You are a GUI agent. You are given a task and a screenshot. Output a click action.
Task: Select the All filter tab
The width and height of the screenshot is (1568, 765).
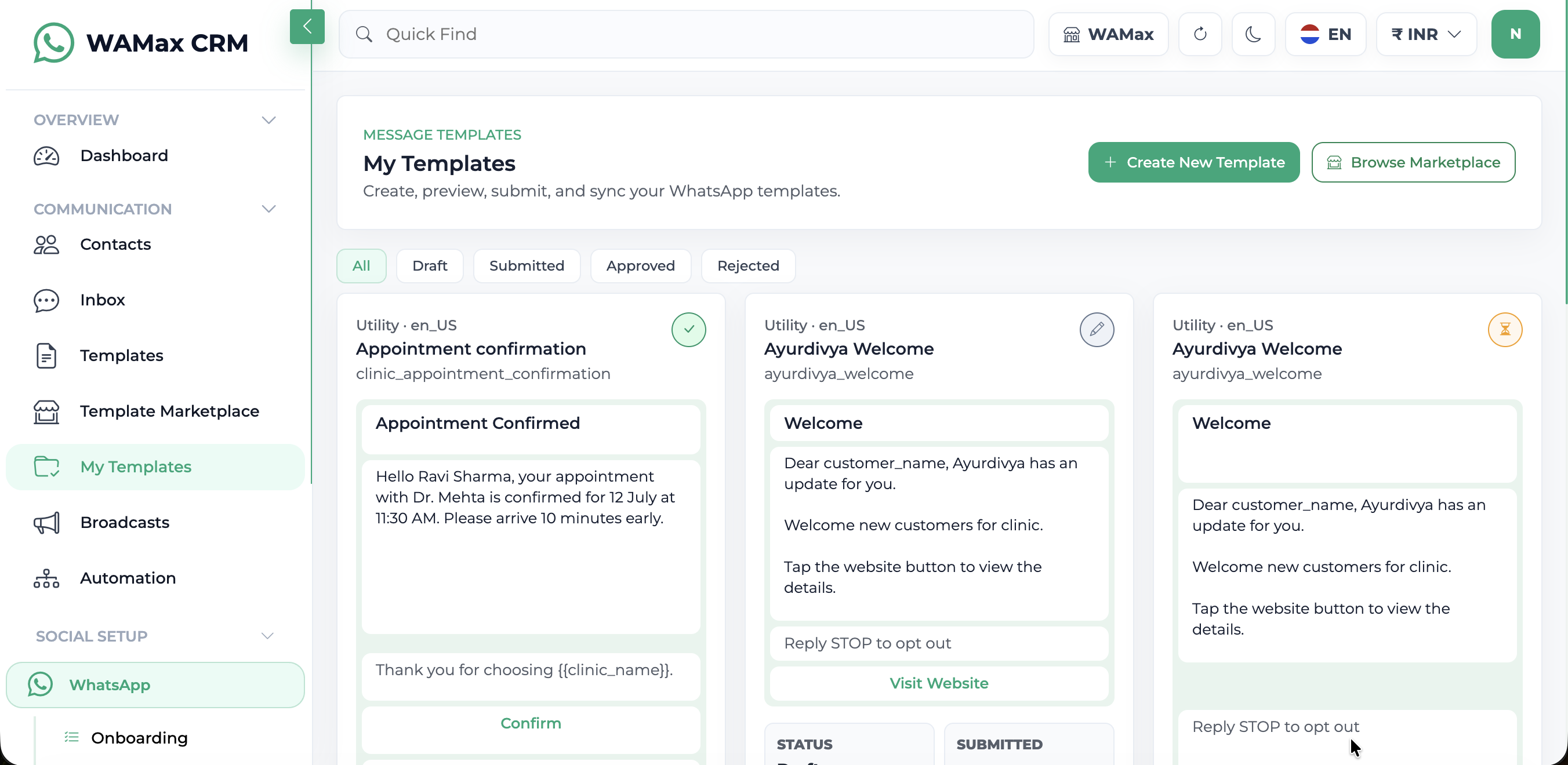[x=361, y=266]
